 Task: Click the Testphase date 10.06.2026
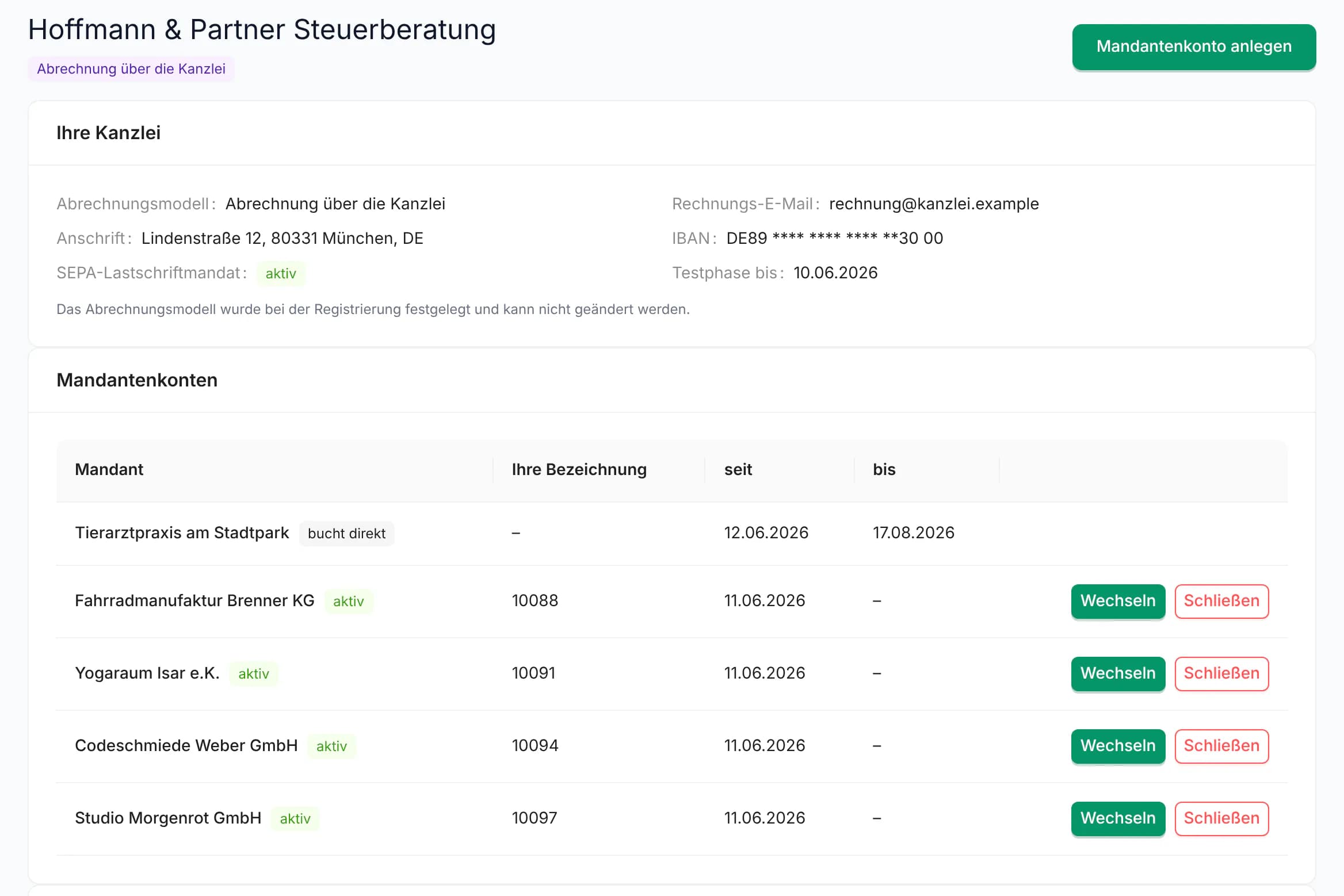(835, 273)
